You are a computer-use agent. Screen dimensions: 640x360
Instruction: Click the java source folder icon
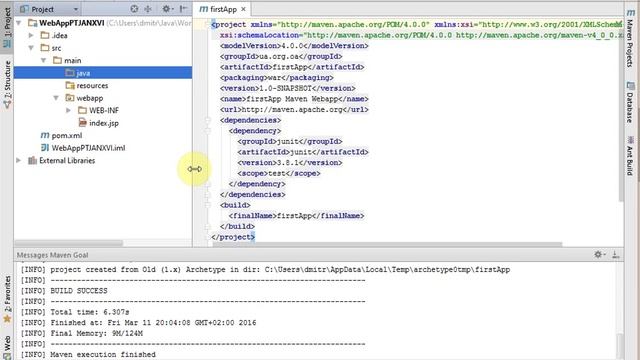(70, 73)
